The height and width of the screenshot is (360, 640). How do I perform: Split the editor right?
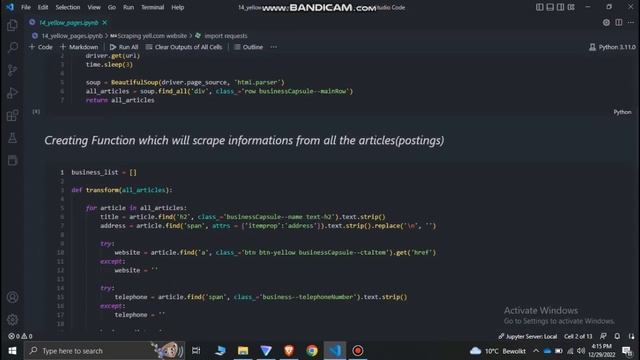click(x=619, y=22)
